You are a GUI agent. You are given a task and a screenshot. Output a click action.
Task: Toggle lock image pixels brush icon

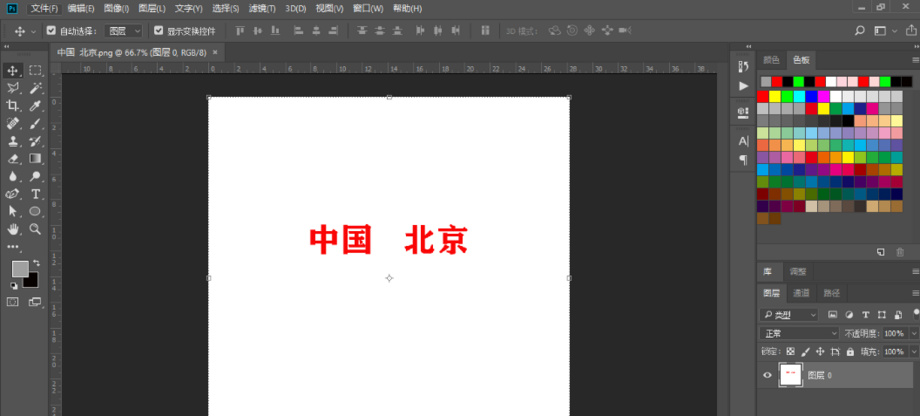(806, 351)
